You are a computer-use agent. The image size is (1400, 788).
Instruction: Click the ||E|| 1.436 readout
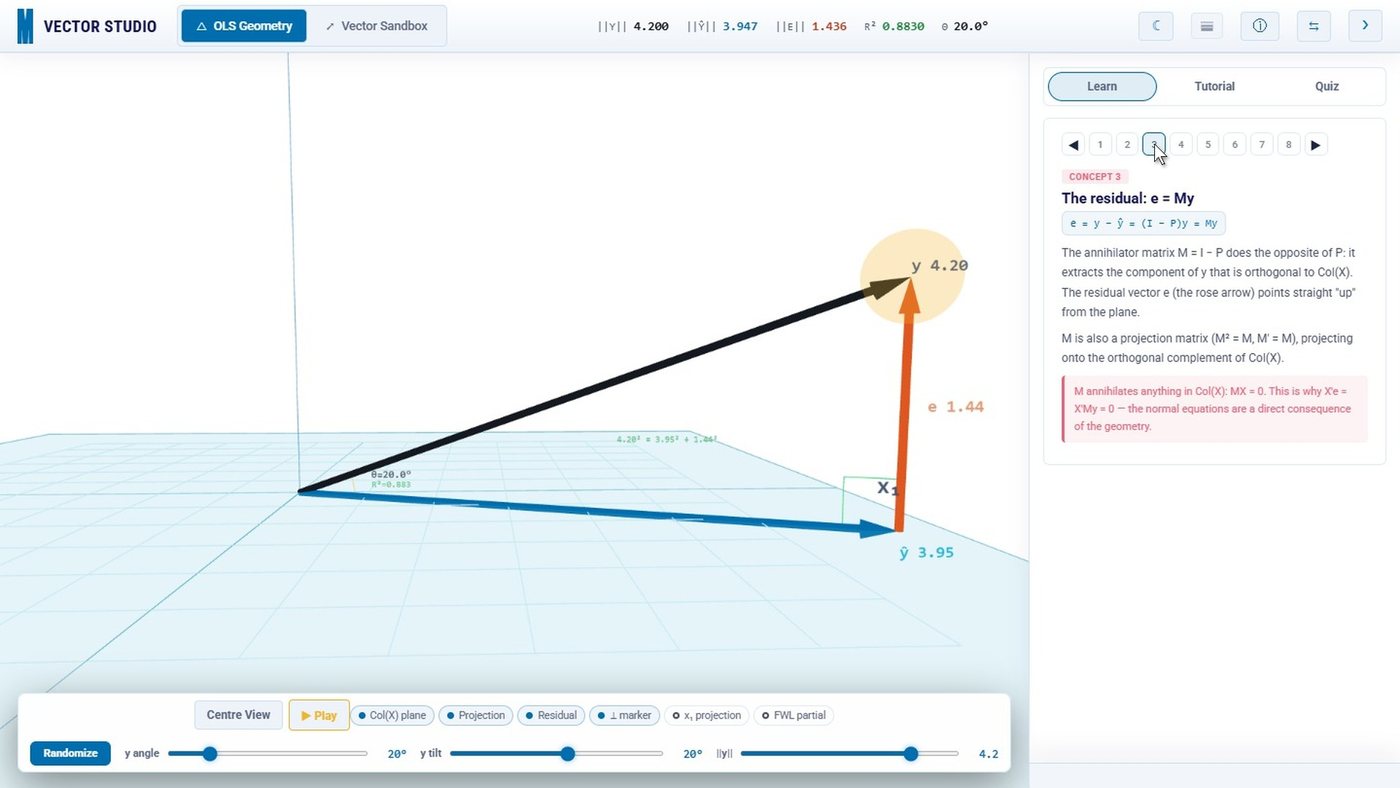click(x=811, y=26)
